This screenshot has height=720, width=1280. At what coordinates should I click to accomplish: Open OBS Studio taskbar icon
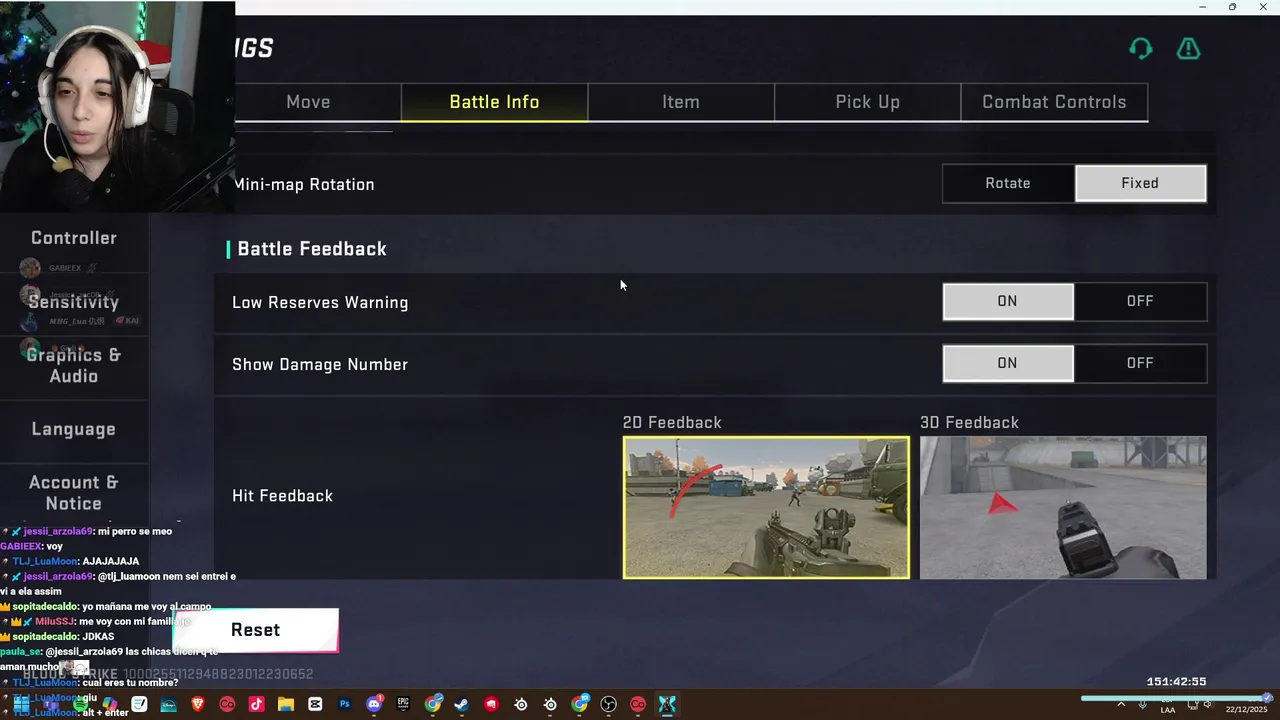[608, 705]
